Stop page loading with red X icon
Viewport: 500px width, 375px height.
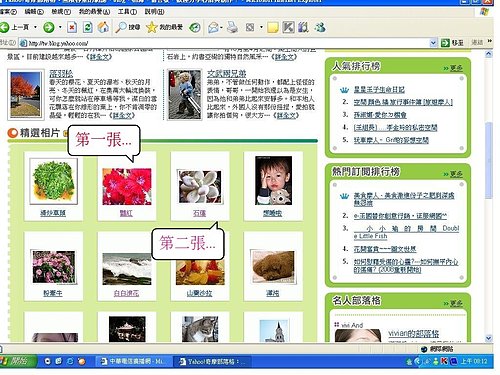pos(72,27)
